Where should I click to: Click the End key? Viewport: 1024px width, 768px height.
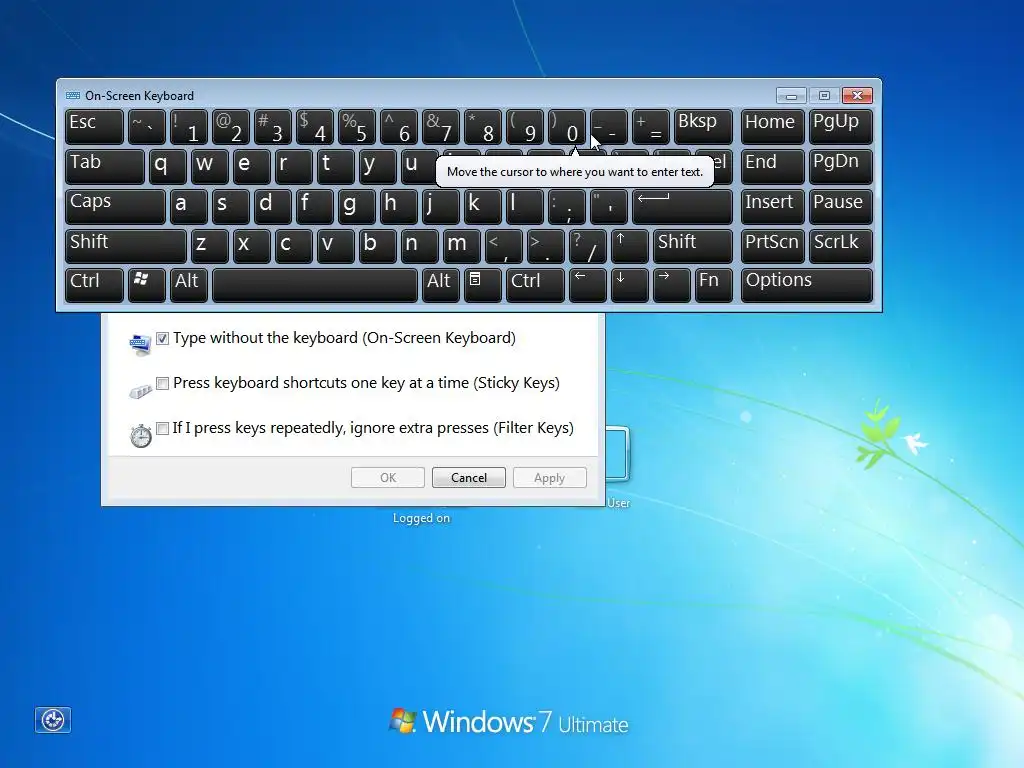click(x=773, y=167)
